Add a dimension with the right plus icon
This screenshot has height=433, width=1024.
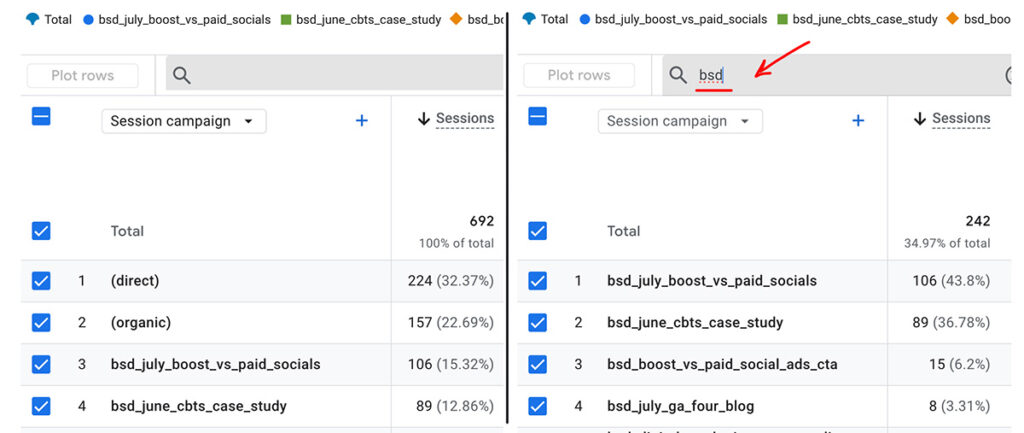tap(858, 121)
